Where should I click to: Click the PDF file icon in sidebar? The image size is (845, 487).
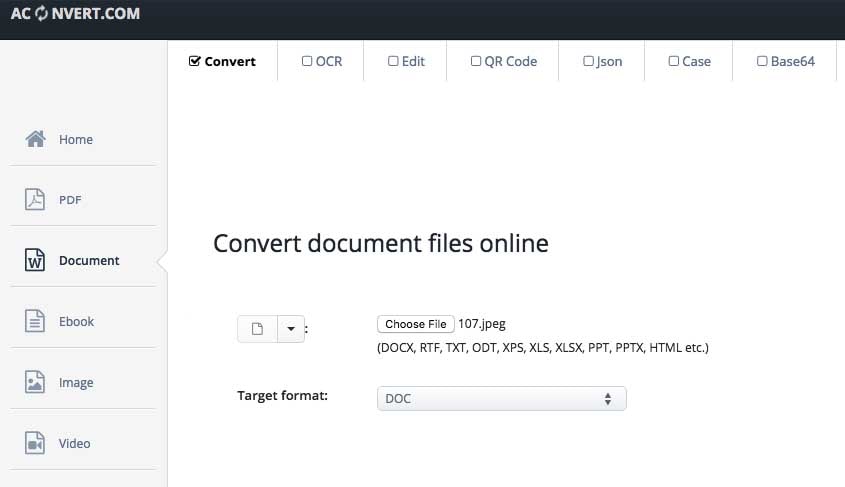[35, 200]
